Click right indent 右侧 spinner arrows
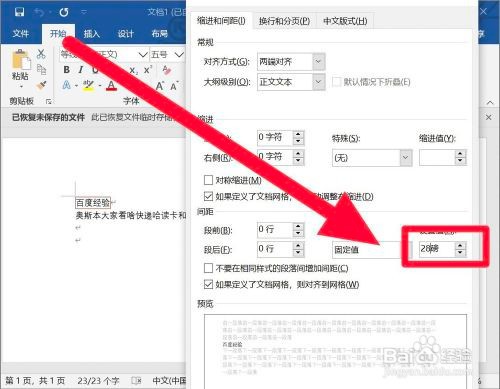 click(298, 157)
